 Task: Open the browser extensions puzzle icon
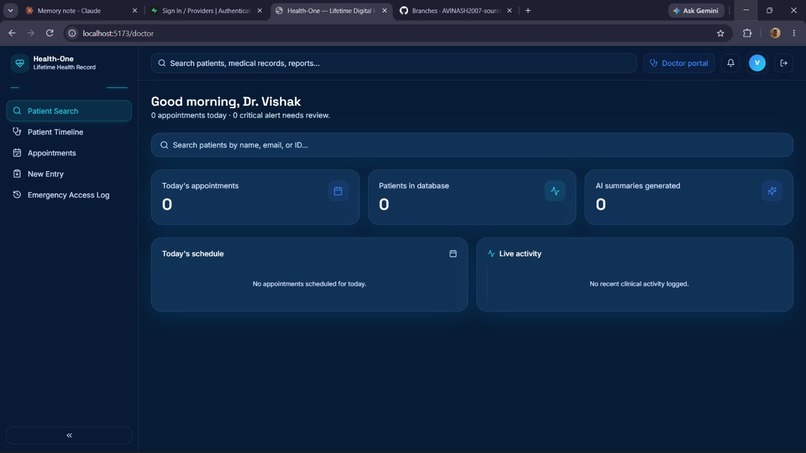[747, 33]
